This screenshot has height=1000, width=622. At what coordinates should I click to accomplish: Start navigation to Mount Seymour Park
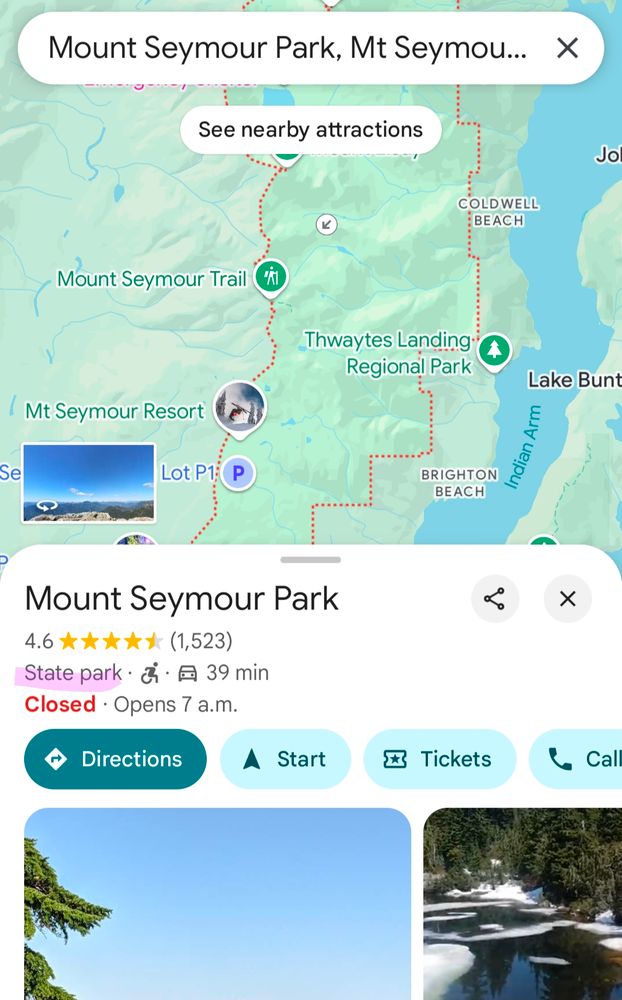pos(285,759)
